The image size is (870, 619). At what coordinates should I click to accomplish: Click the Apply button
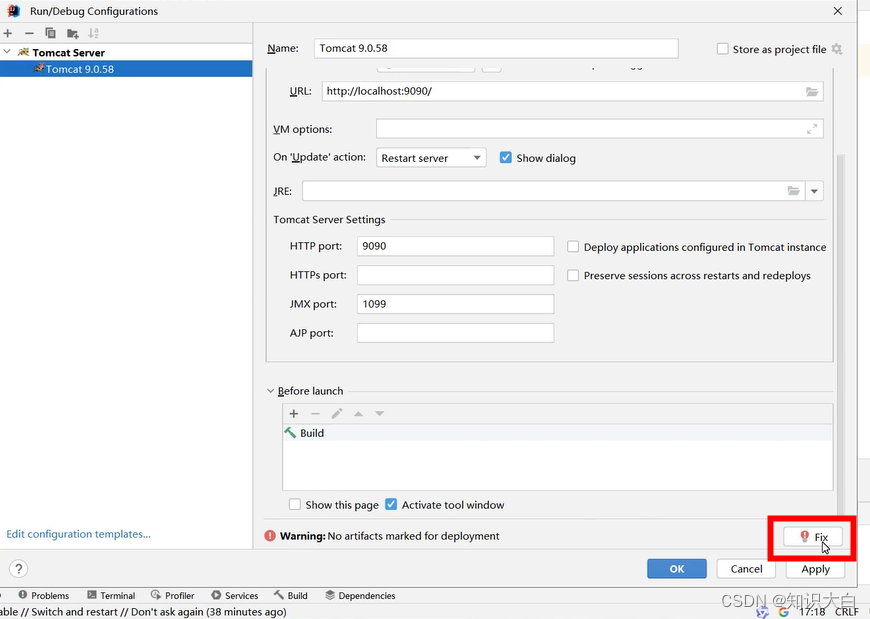816,569
